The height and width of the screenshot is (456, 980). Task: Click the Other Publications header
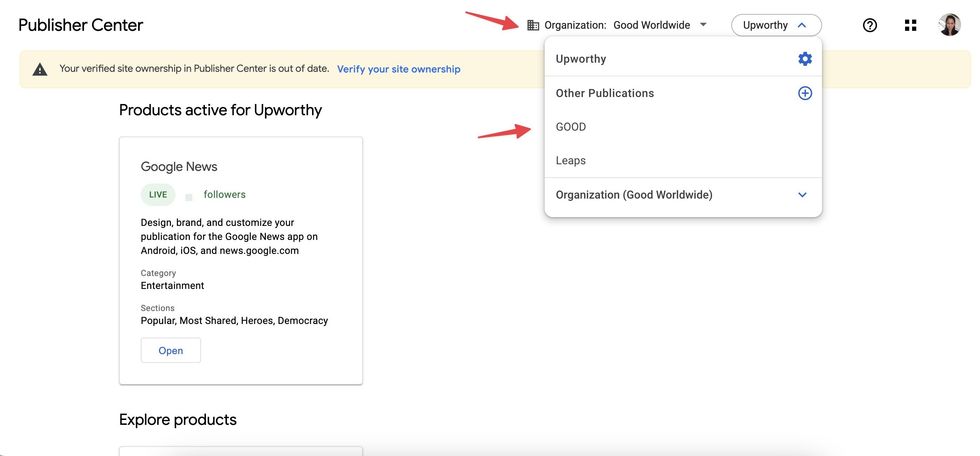point(605,93)
